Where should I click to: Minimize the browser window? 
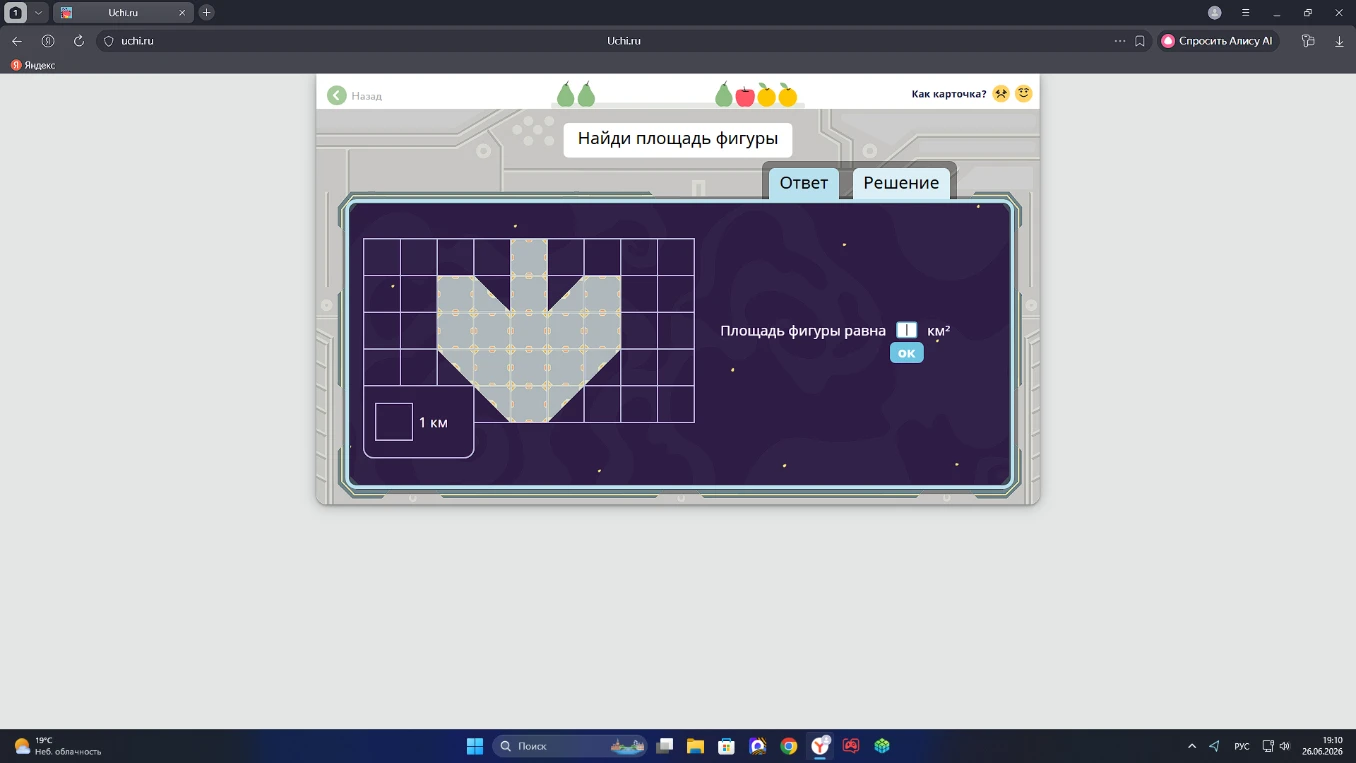coord(1277,13)
